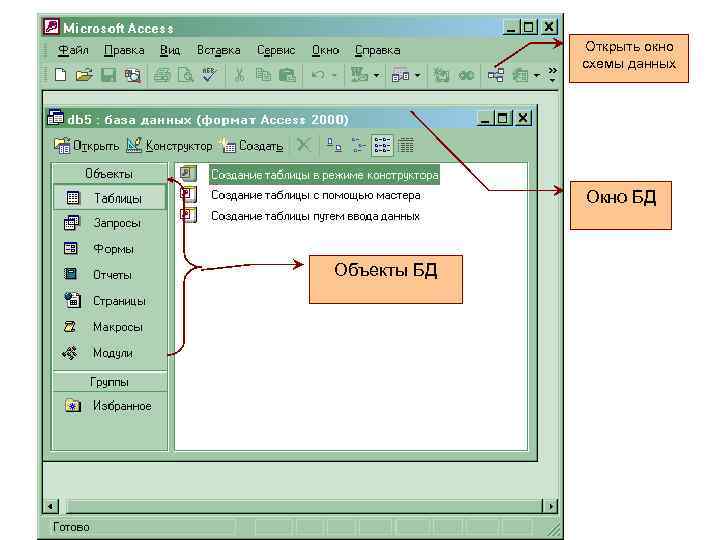This screenshot has height=540, width=720.
Task: Select 'Создание таблицы с помощью мастера'
Action: pyautogui.click(x=315, y=195)
